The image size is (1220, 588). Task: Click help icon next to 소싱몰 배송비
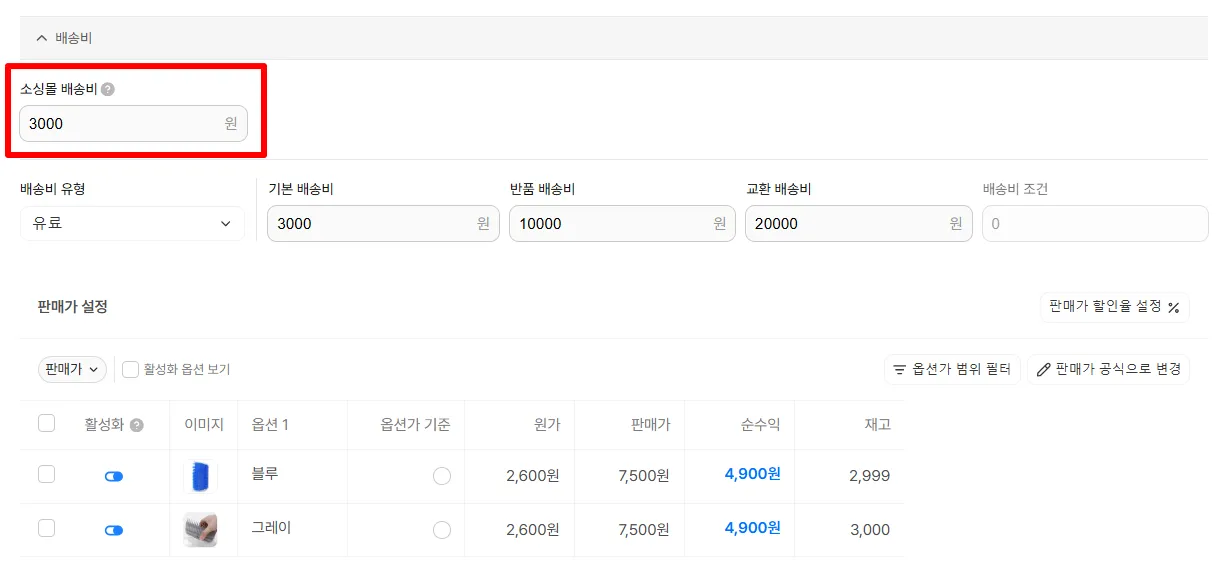click(x=108, y=89)
